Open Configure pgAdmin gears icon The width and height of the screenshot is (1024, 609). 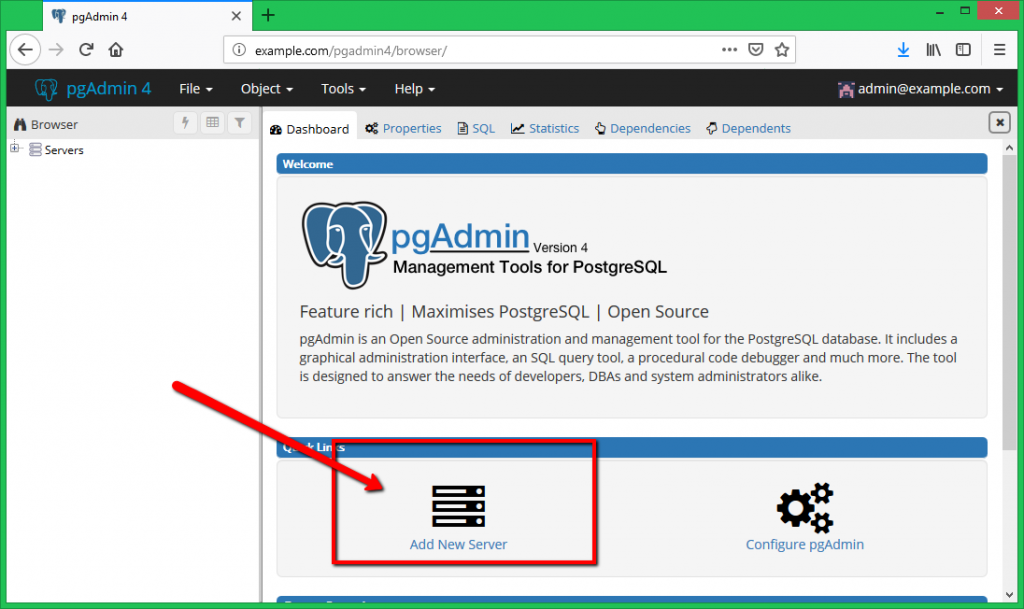click(804, 507)
